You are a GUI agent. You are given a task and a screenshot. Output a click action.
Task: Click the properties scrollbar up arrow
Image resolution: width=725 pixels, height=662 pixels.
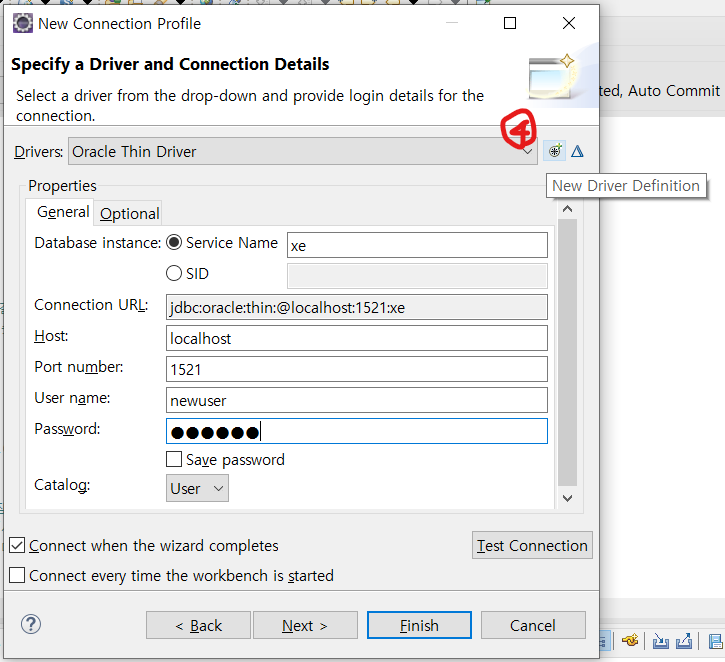pyautogui.click(x=567, y=209)
